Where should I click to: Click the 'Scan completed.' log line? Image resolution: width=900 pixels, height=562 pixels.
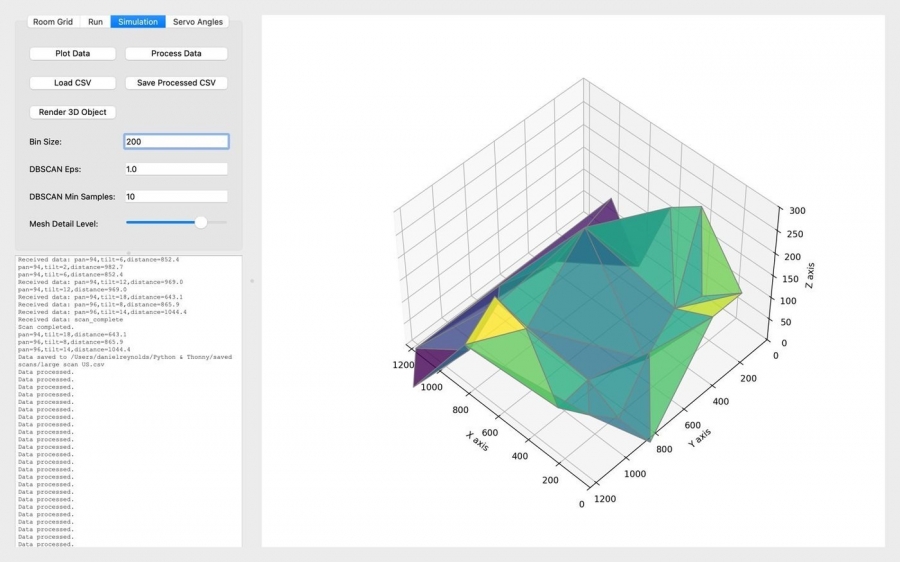click(46, 327)
